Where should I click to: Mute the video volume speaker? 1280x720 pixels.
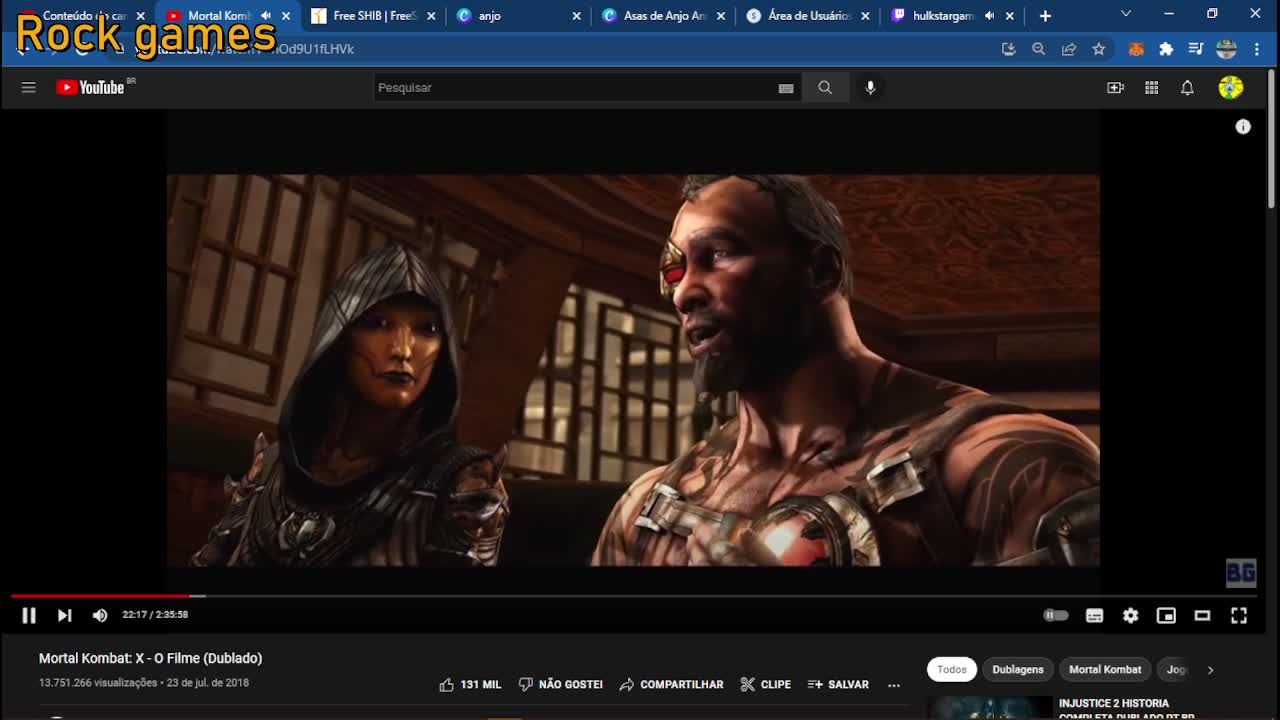pos(99,615)
